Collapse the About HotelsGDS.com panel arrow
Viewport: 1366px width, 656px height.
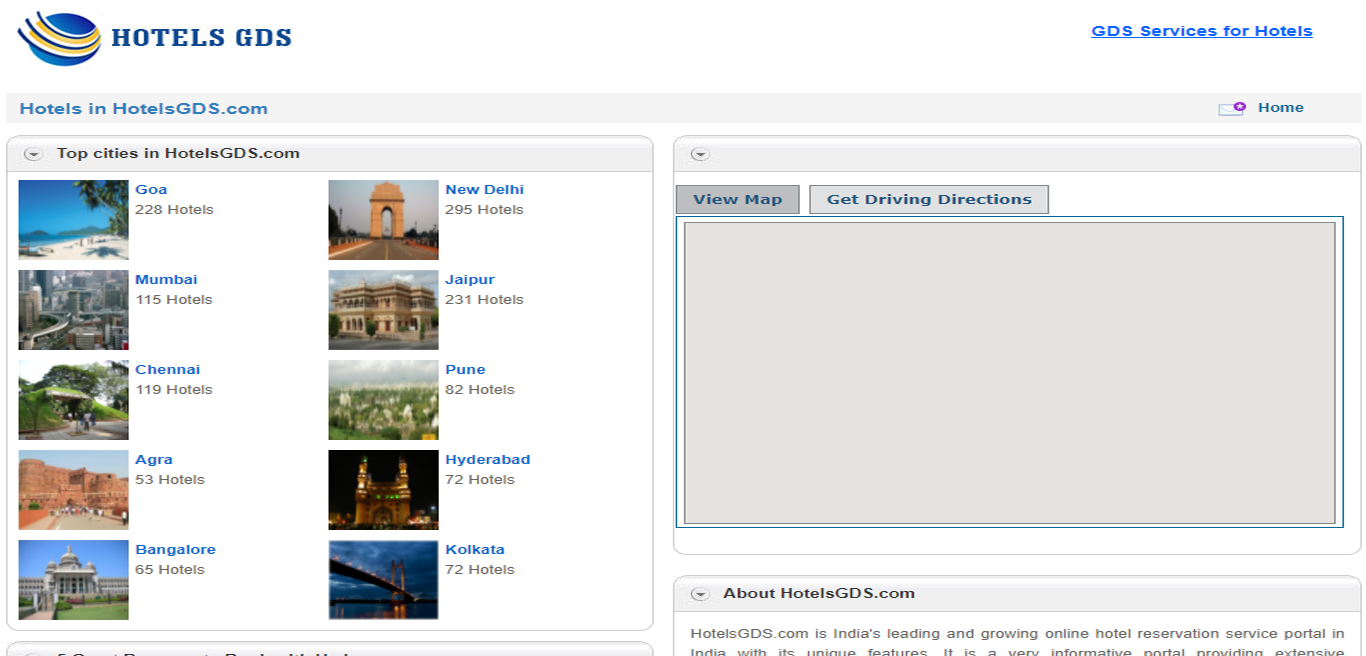tap(700, 594)
